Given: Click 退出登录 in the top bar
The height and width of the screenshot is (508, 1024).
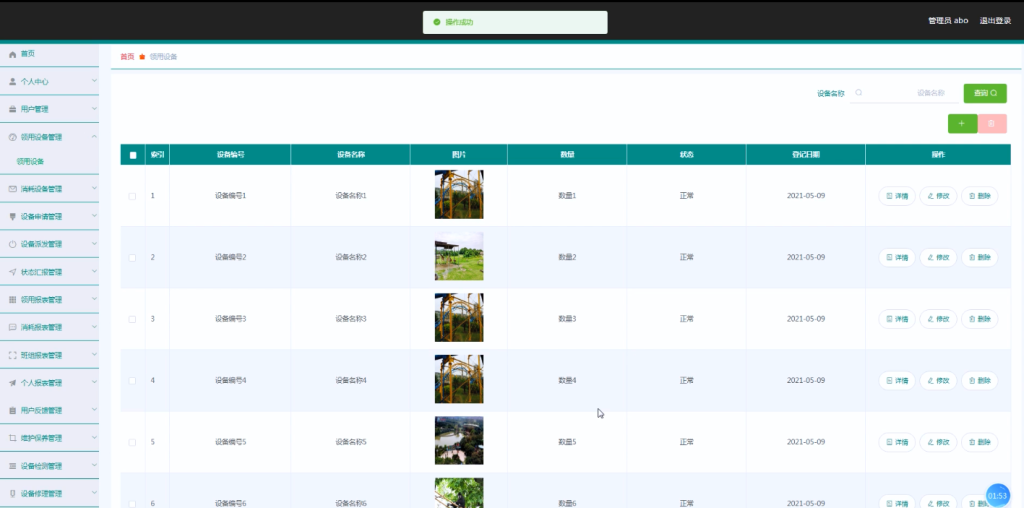Looking at the screenshot, I should click(995, 21).
